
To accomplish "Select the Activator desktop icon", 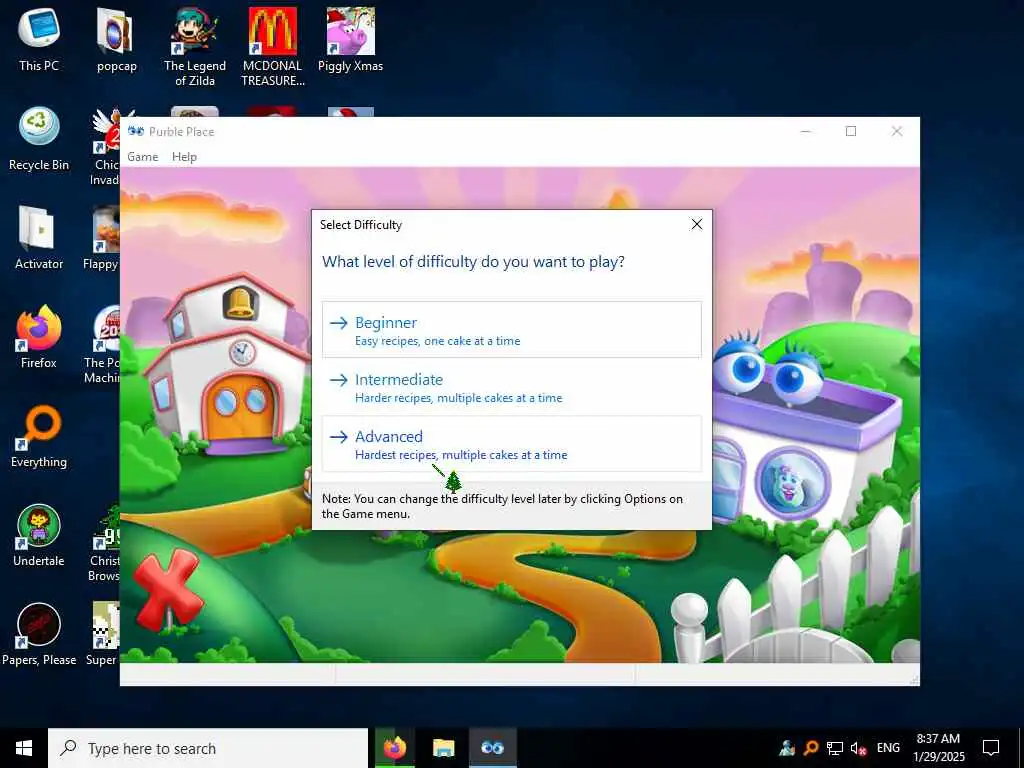I will [39, 238].
